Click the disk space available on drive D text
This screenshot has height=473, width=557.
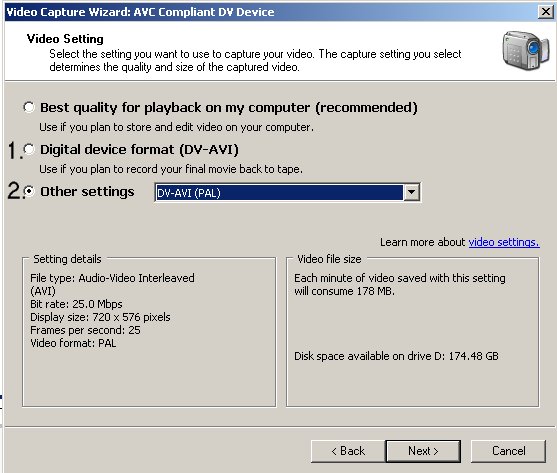396,356
